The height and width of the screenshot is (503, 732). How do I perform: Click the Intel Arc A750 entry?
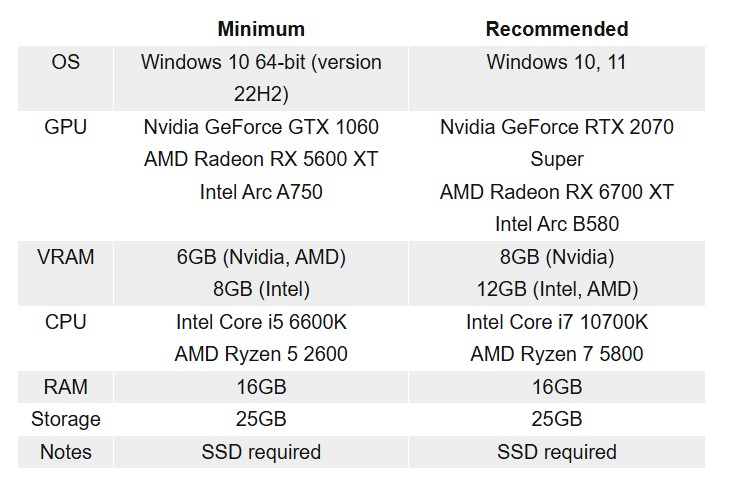[261, 192]
